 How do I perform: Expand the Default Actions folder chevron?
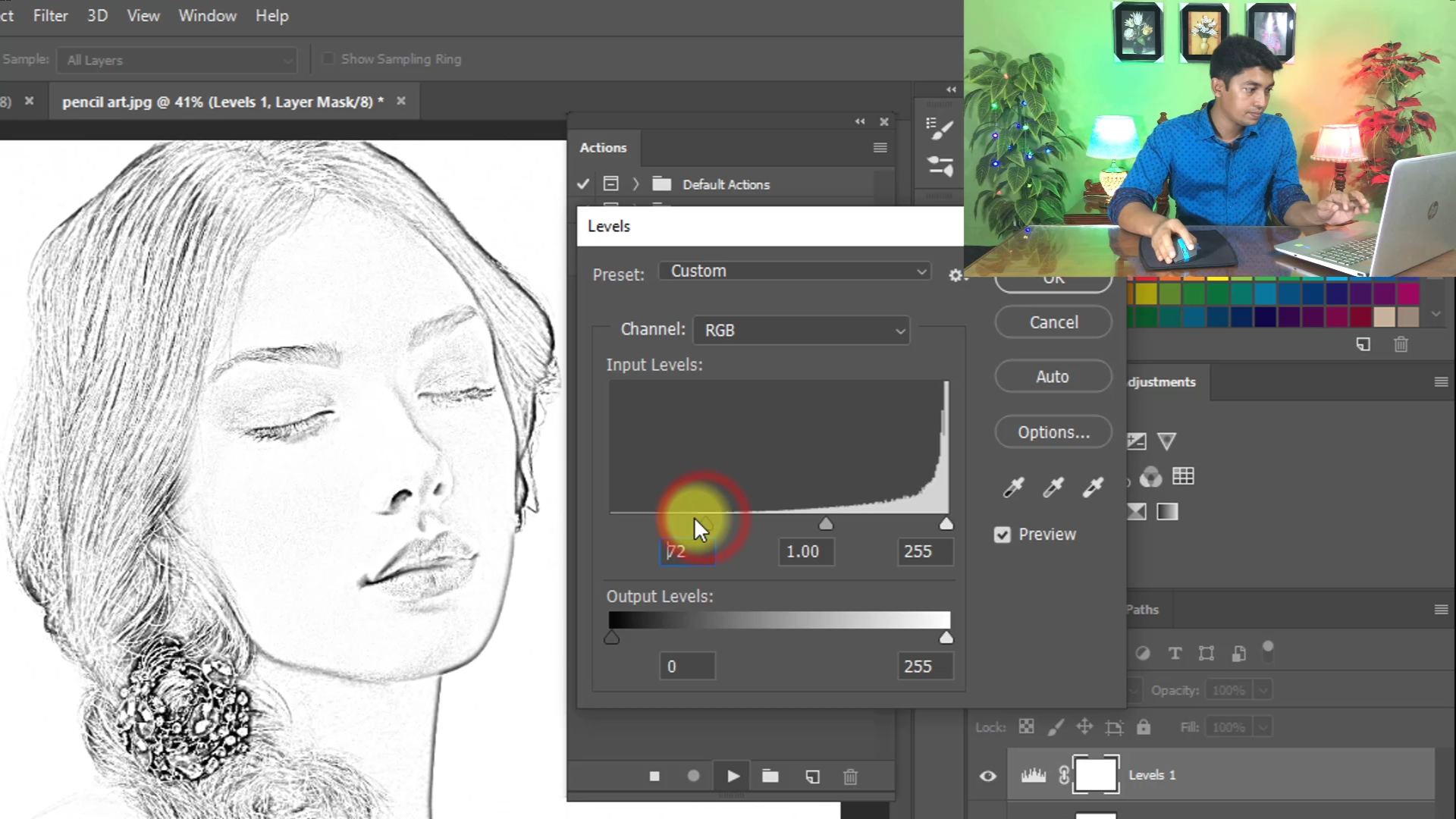click(635, 184)
